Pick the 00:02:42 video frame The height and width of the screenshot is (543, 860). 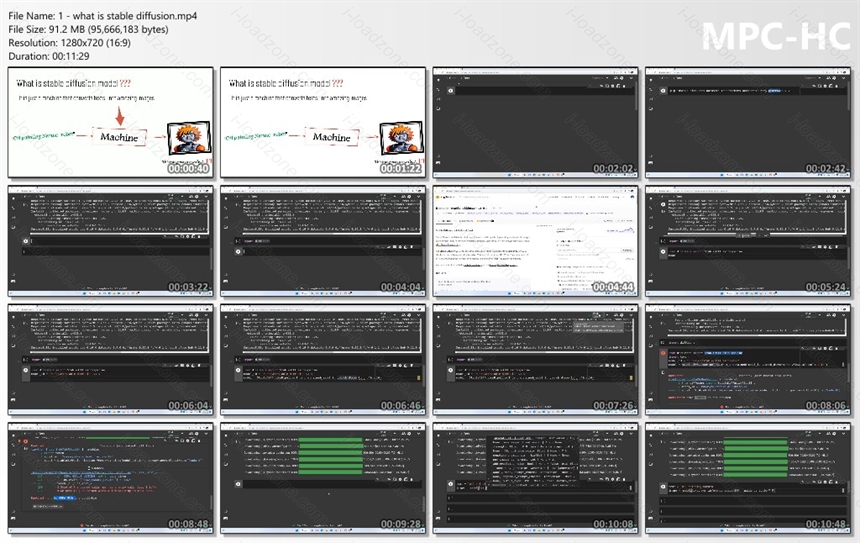(748, 122)
